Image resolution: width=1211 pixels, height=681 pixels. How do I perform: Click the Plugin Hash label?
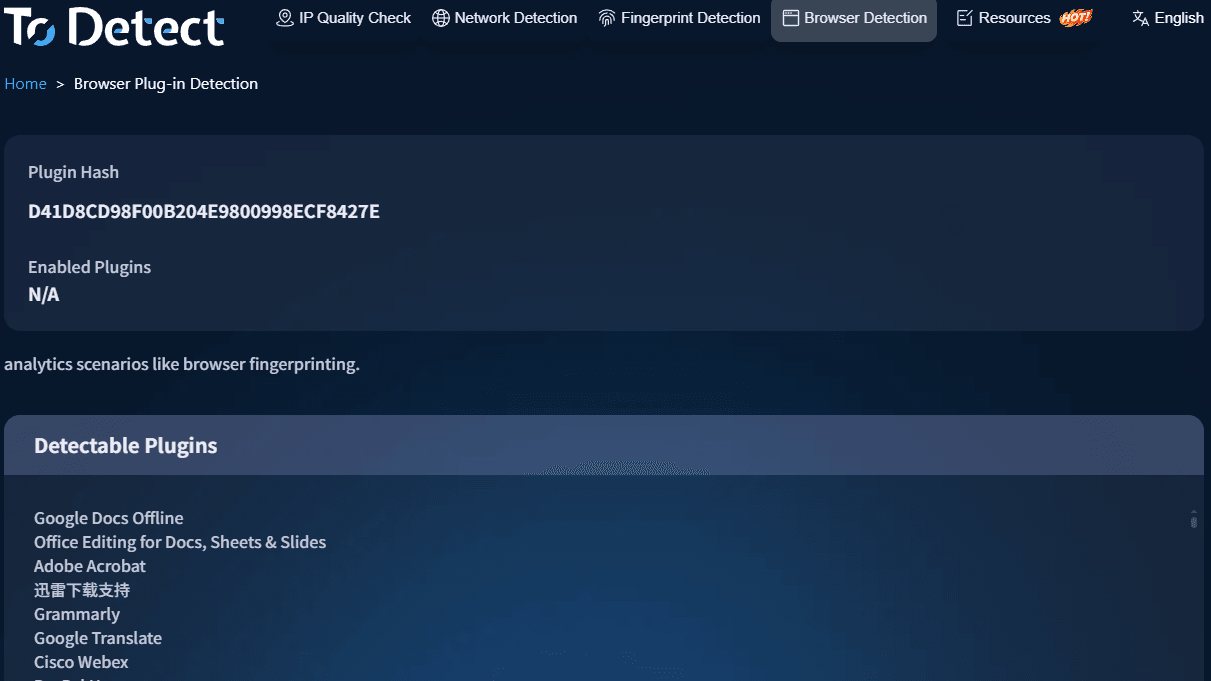[73, 172]
